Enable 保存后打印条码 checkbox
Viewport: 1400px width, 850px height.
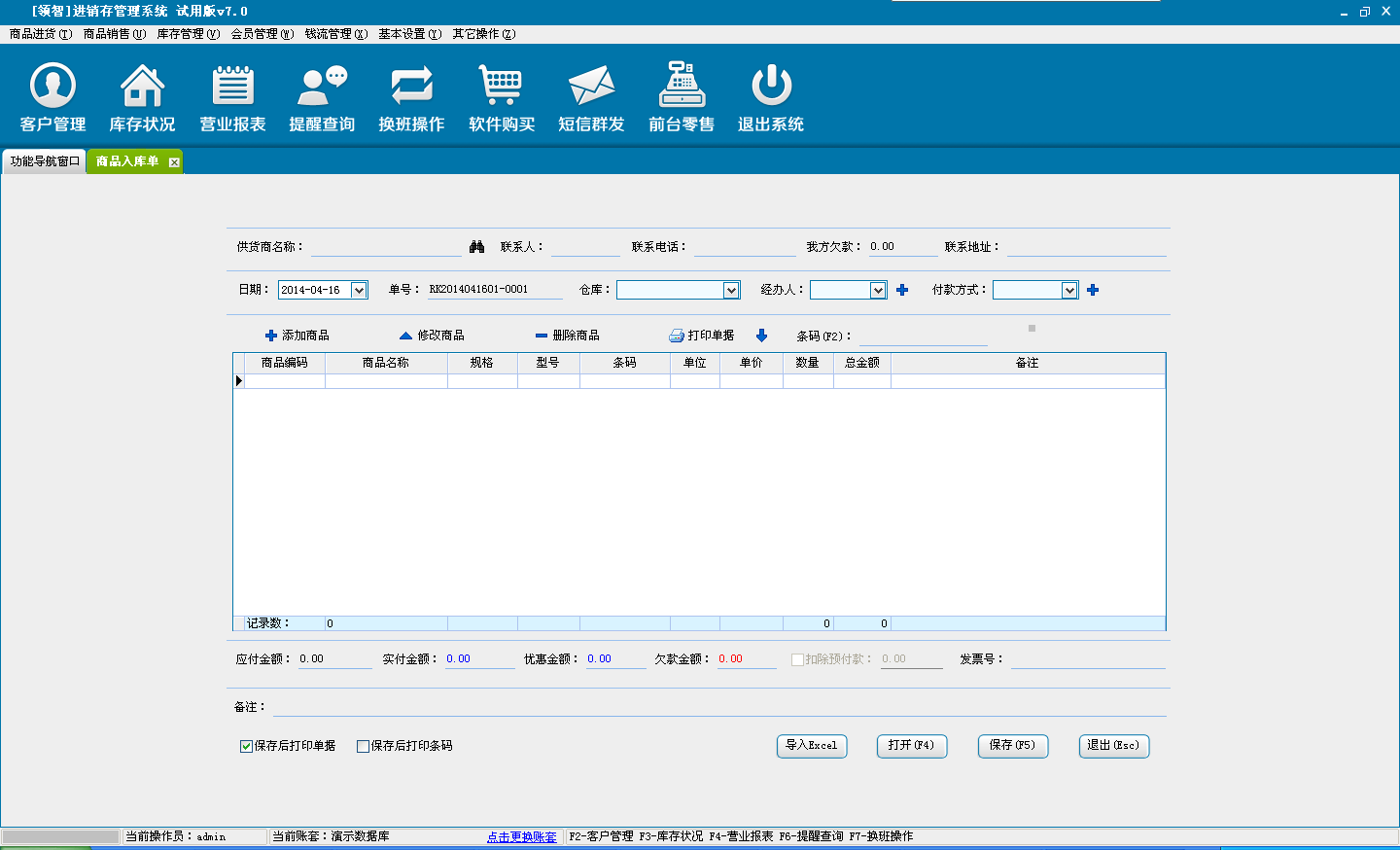(364, 746)
